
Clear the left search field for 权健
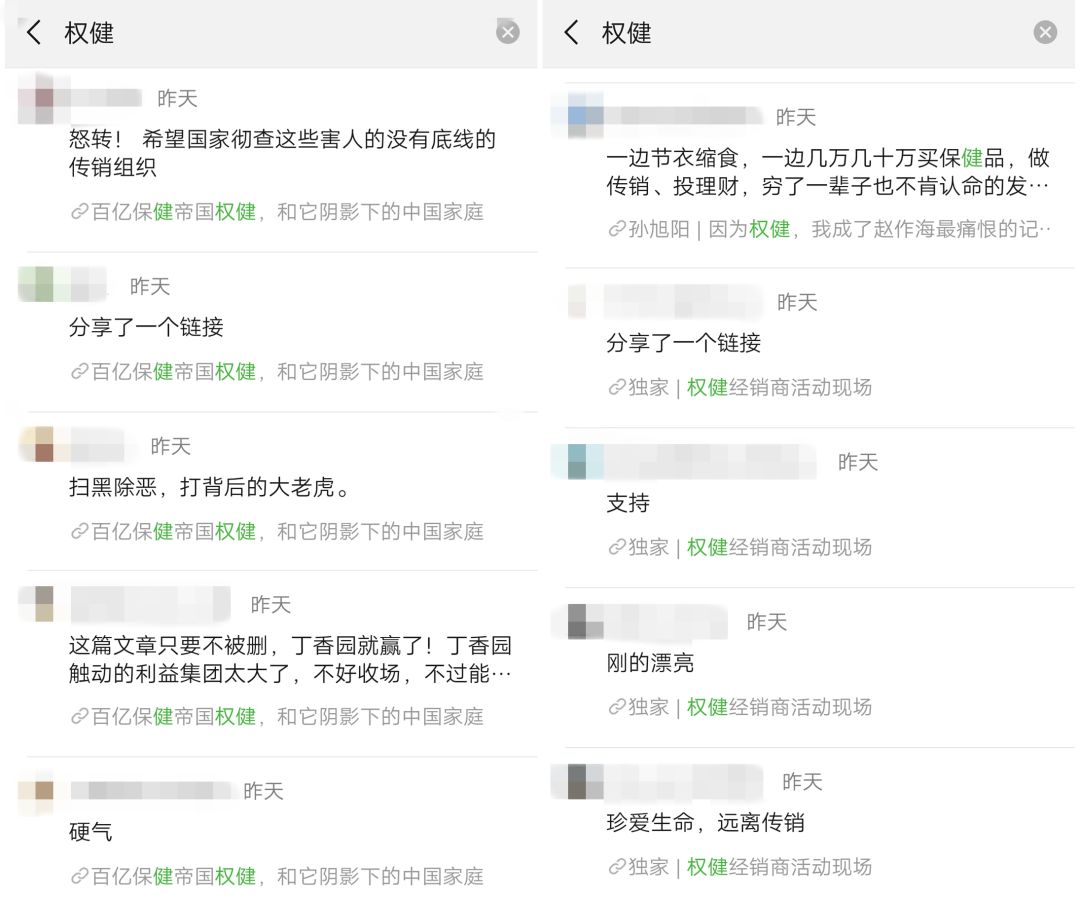click(508, 32)
